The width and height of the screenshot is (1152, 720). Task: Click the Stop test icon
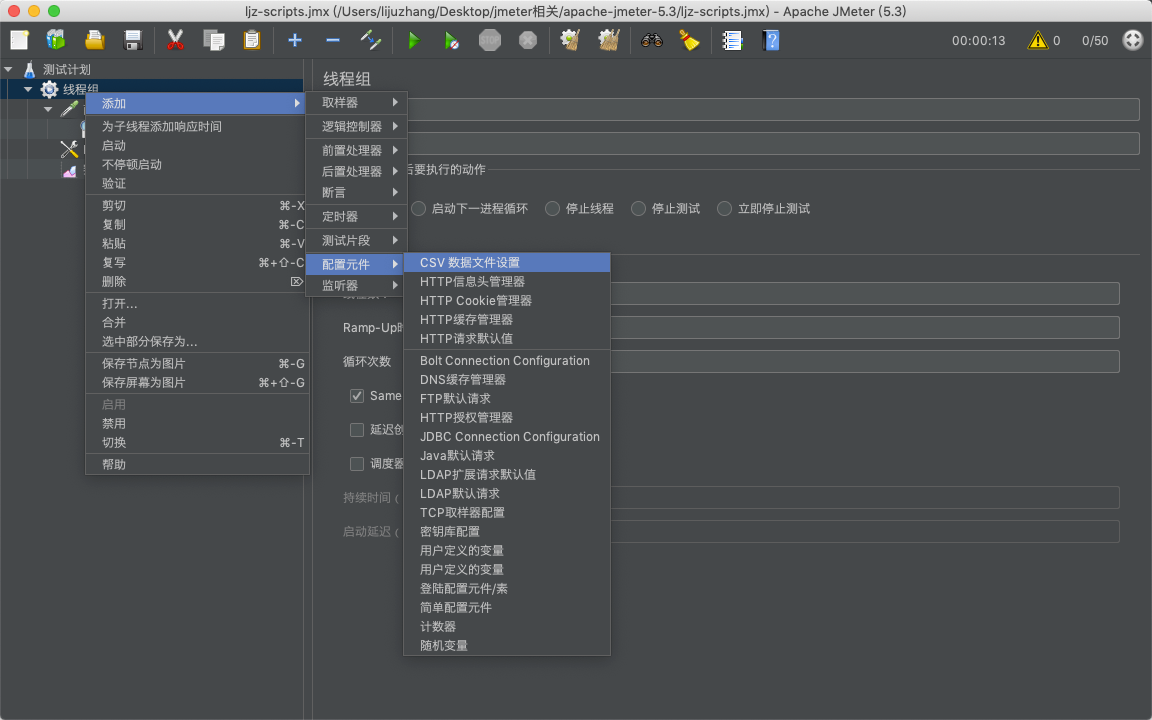(x=490, y=40)
